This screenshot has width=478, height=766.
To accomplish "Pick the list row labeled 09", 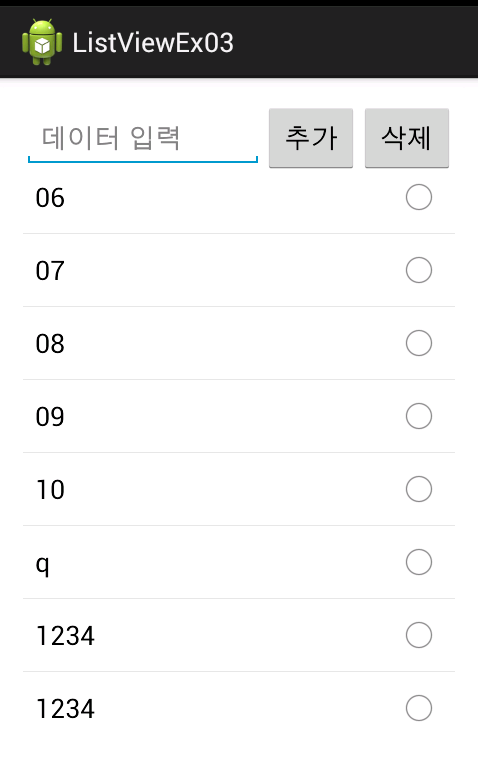I will [x=239, y=416].
